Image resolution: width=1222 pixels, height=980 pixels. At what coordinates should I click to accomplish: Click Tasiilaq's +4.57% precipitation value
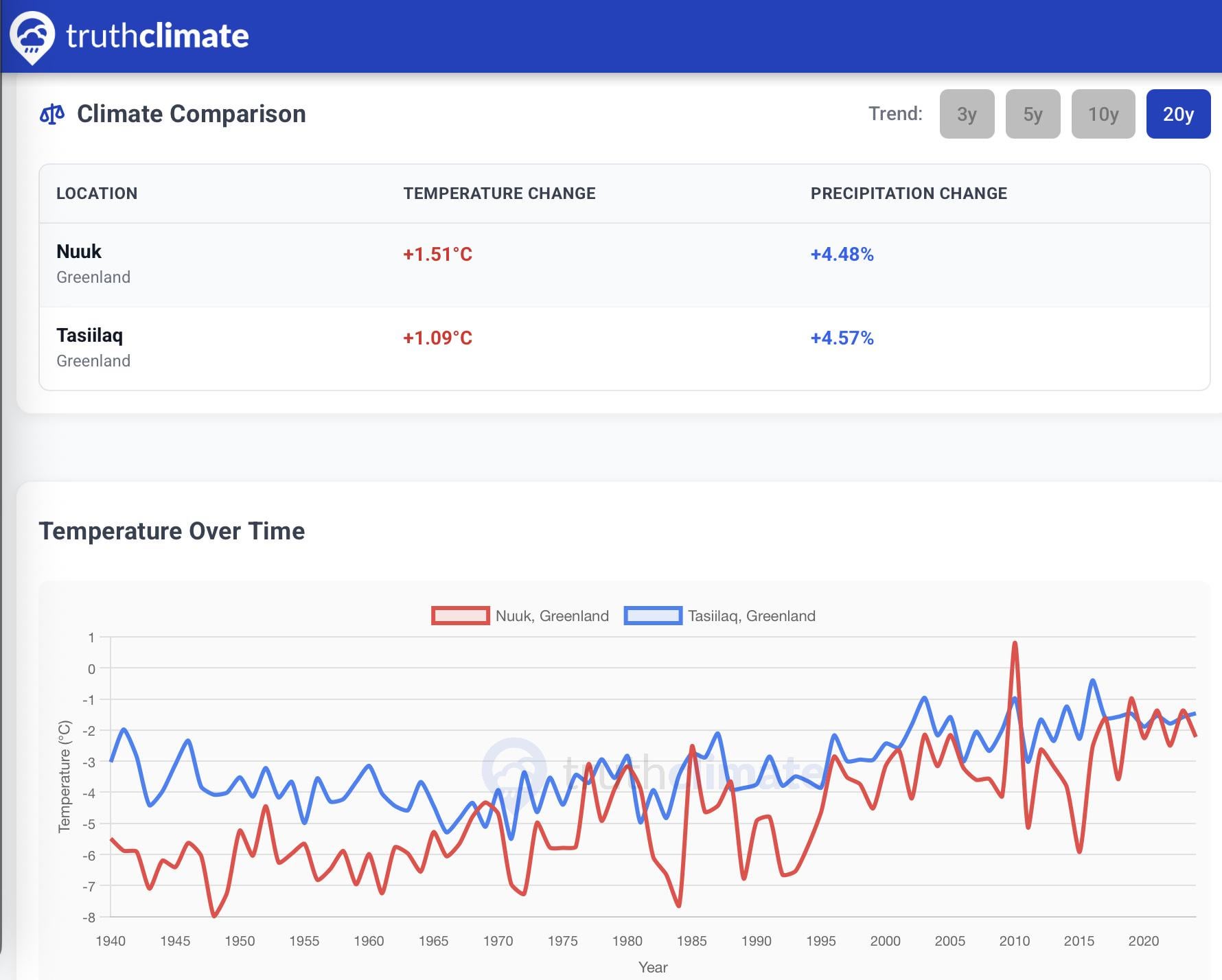(x=842, y=338)
